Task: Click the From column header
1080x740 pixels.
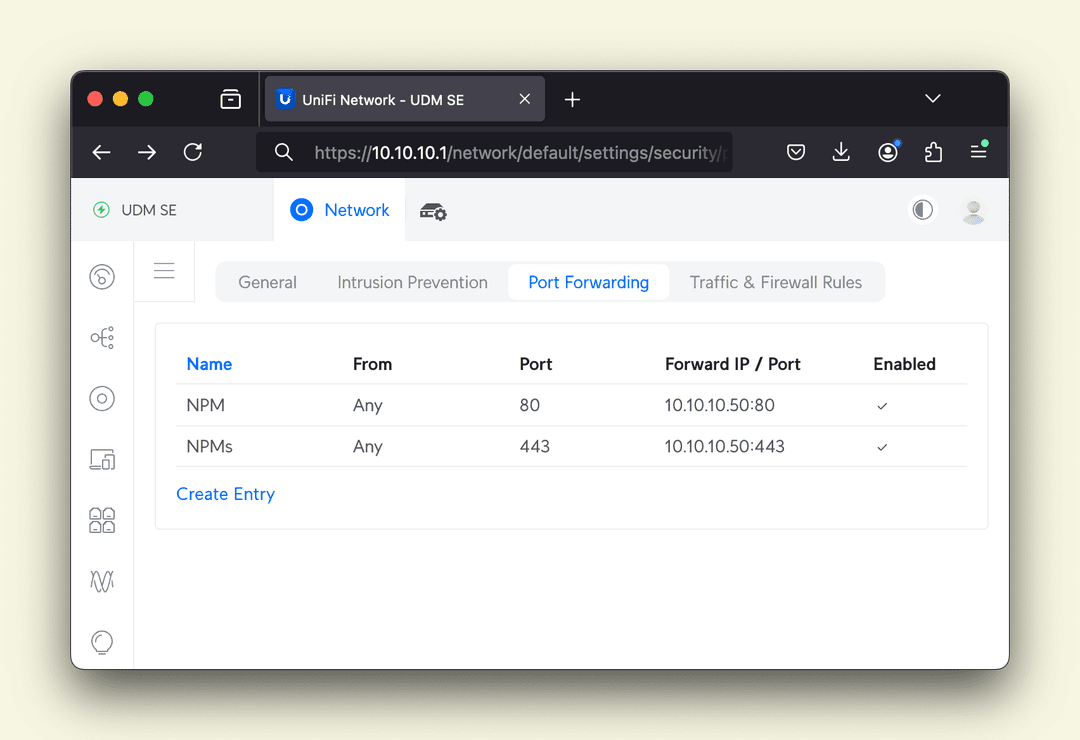Action: point(373,364)
